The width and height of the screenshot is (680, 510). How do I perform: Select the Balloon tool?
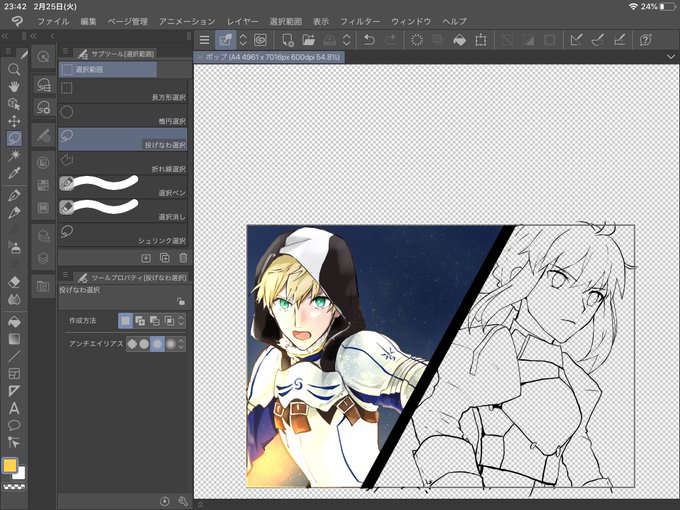pos(14,425)
